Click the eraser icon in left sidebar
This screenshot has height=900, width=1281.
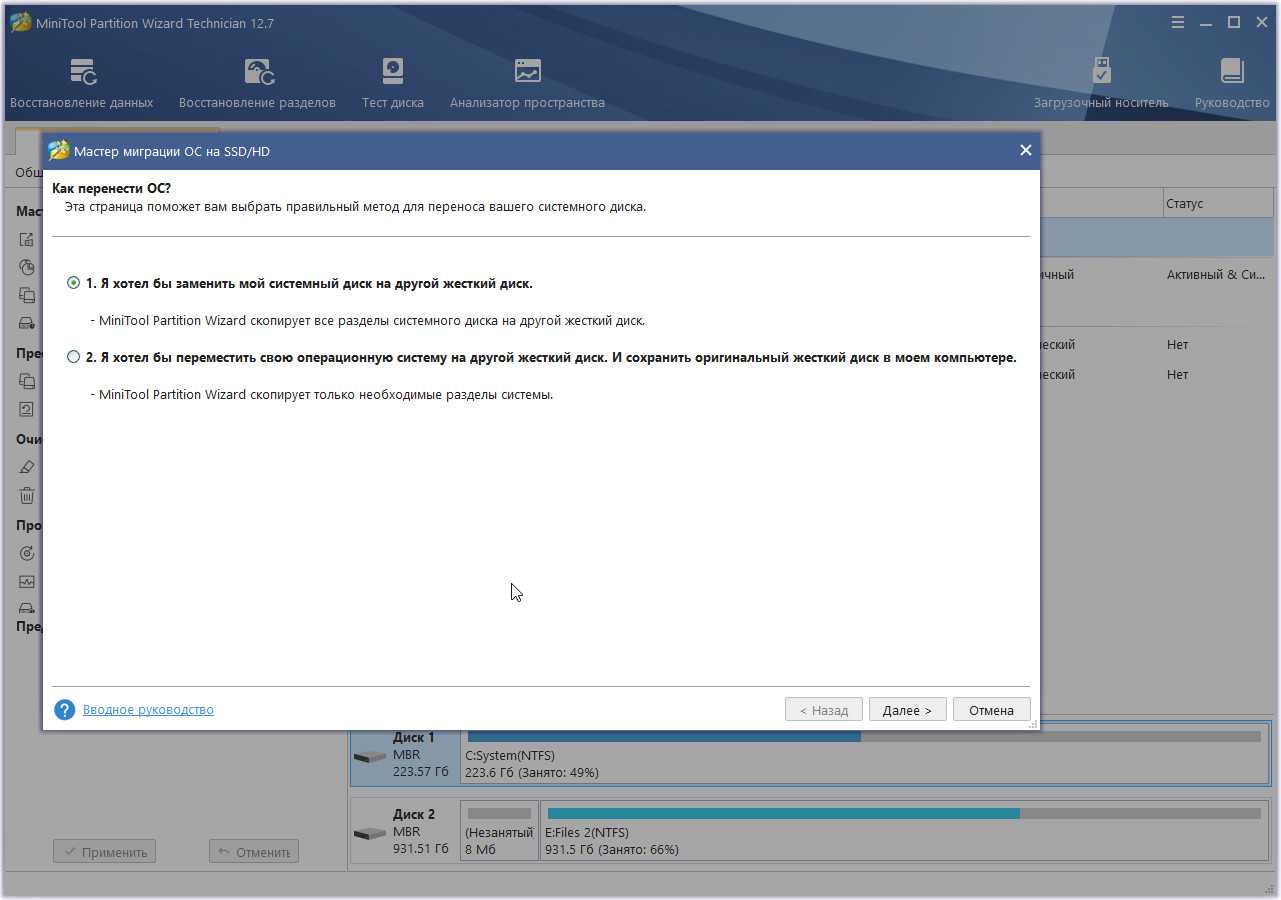(x=27, y=467)
